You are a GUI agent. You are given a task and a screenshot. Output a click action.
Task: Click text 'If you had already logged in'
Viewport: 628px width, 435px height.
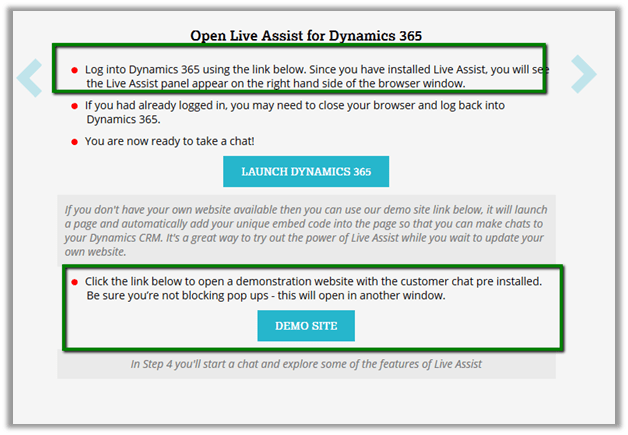click(x=156, y=105)
